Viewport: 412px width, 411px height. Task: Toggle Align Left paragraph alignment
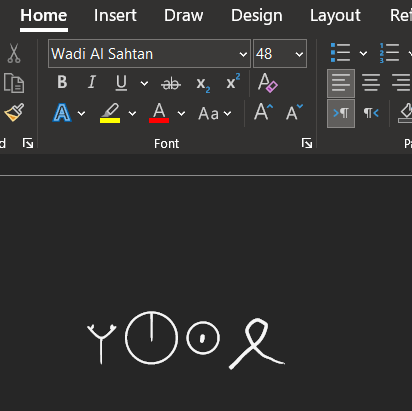(341, 83)
